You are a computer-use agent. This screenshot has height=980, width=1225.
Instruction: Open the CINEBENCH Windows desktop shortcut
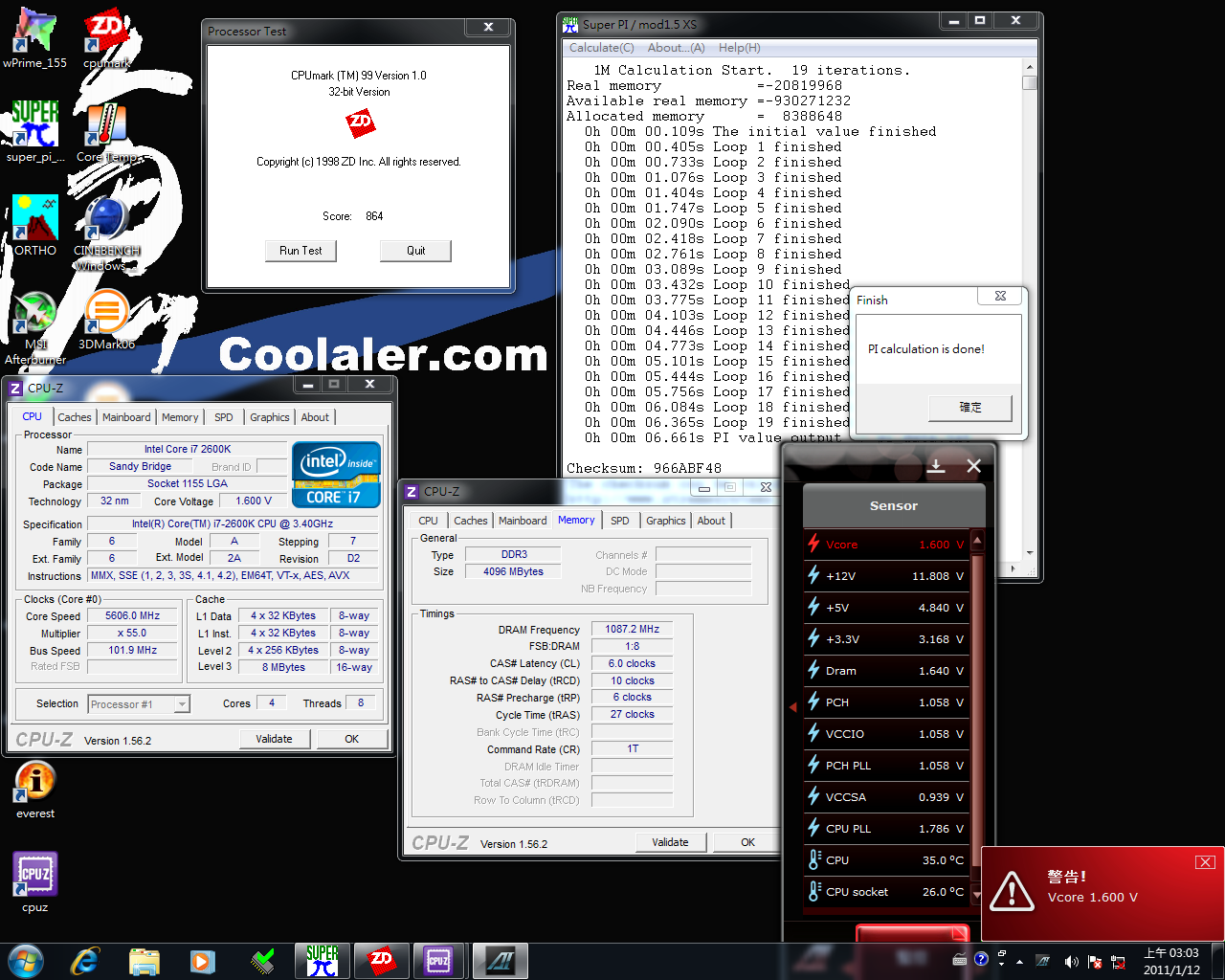click(x=106, y=234)
